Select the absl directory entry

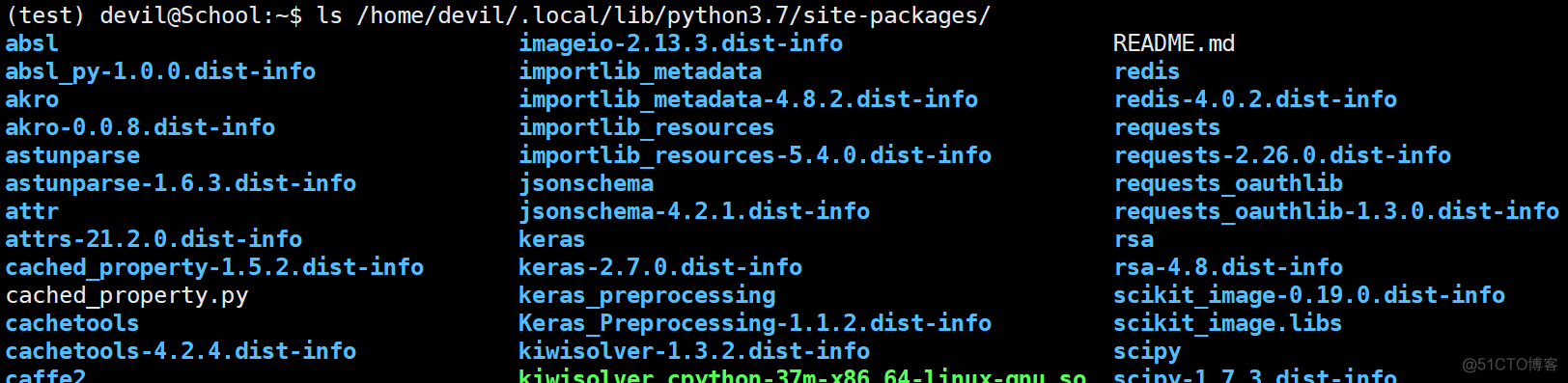tap(32, 43)
